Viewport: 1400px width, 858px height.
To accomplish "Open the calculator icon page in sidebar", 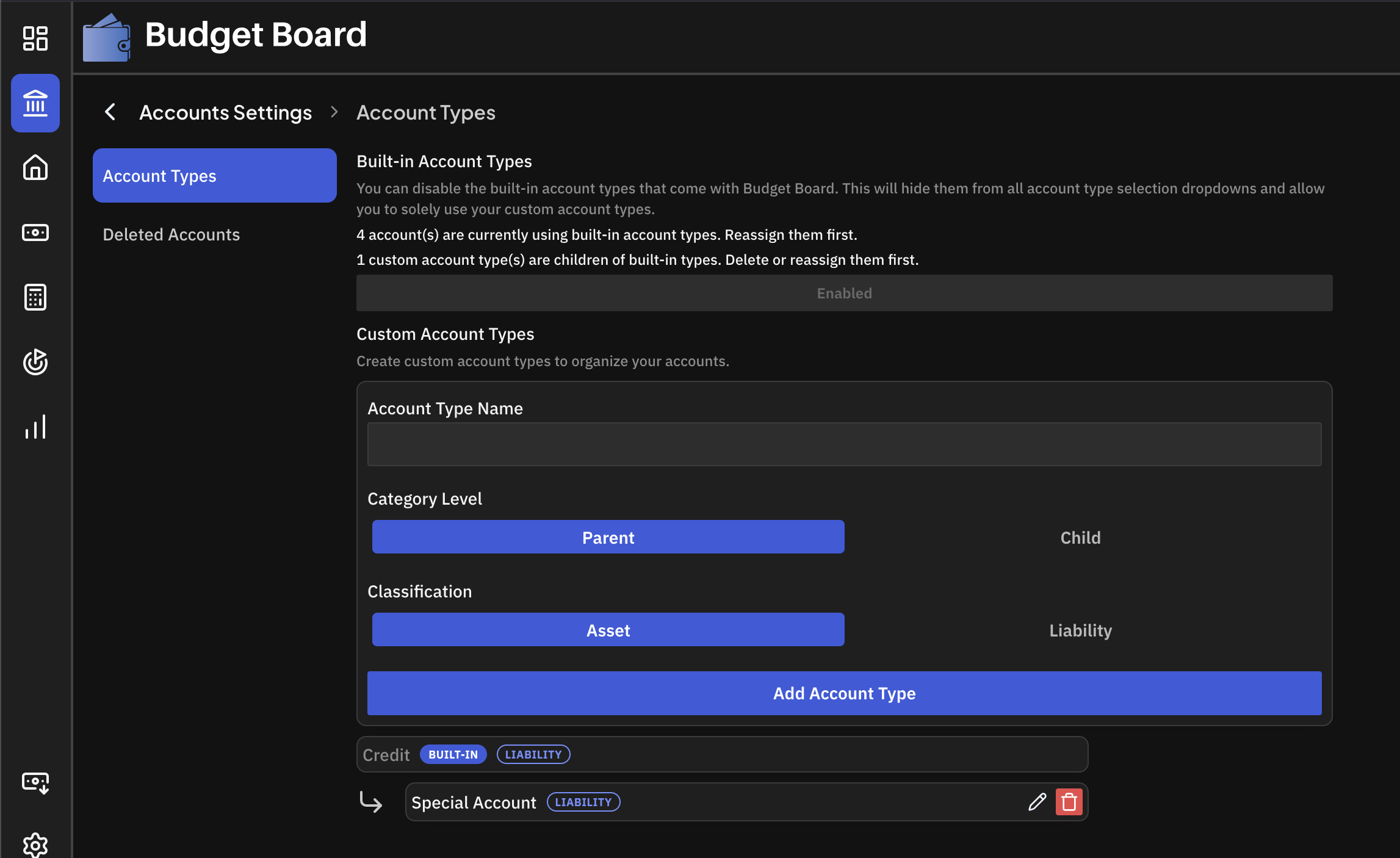I will (35, 297).
